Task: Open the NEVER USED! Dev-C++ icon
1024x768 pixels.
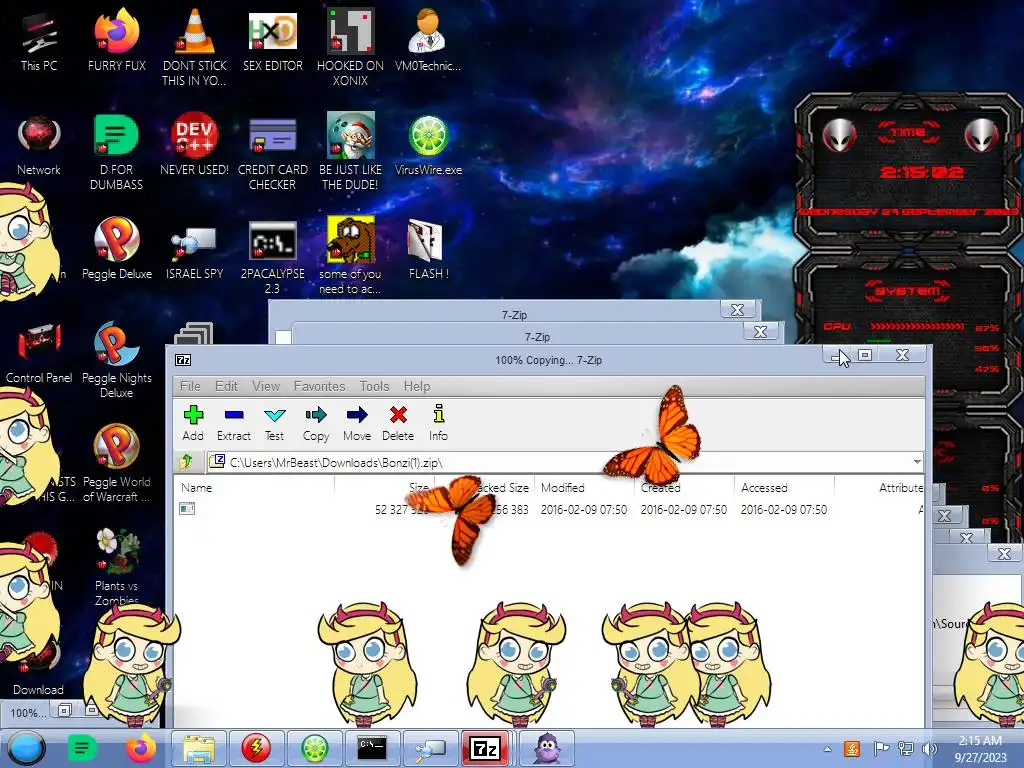Action: coord(194,146)
